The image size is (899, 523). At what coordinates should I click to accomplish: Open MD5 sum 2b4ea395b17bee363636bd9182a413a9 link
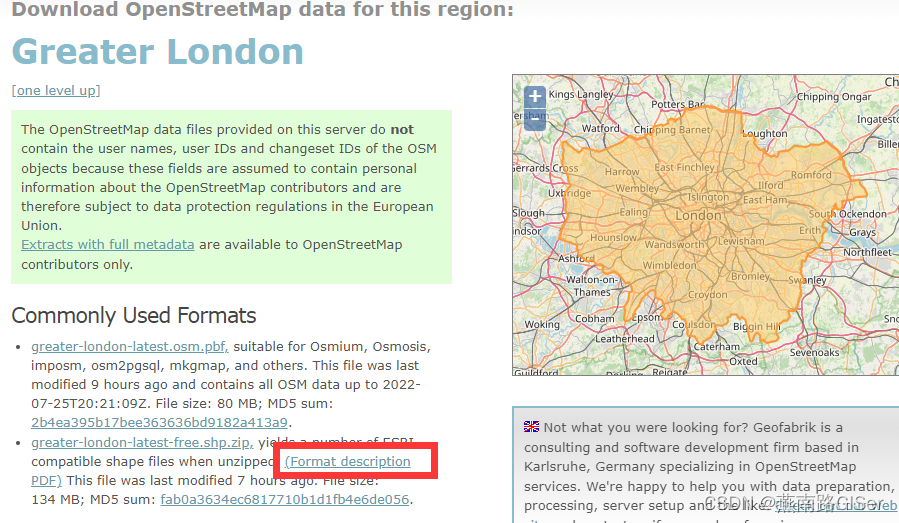pos(159,423)
